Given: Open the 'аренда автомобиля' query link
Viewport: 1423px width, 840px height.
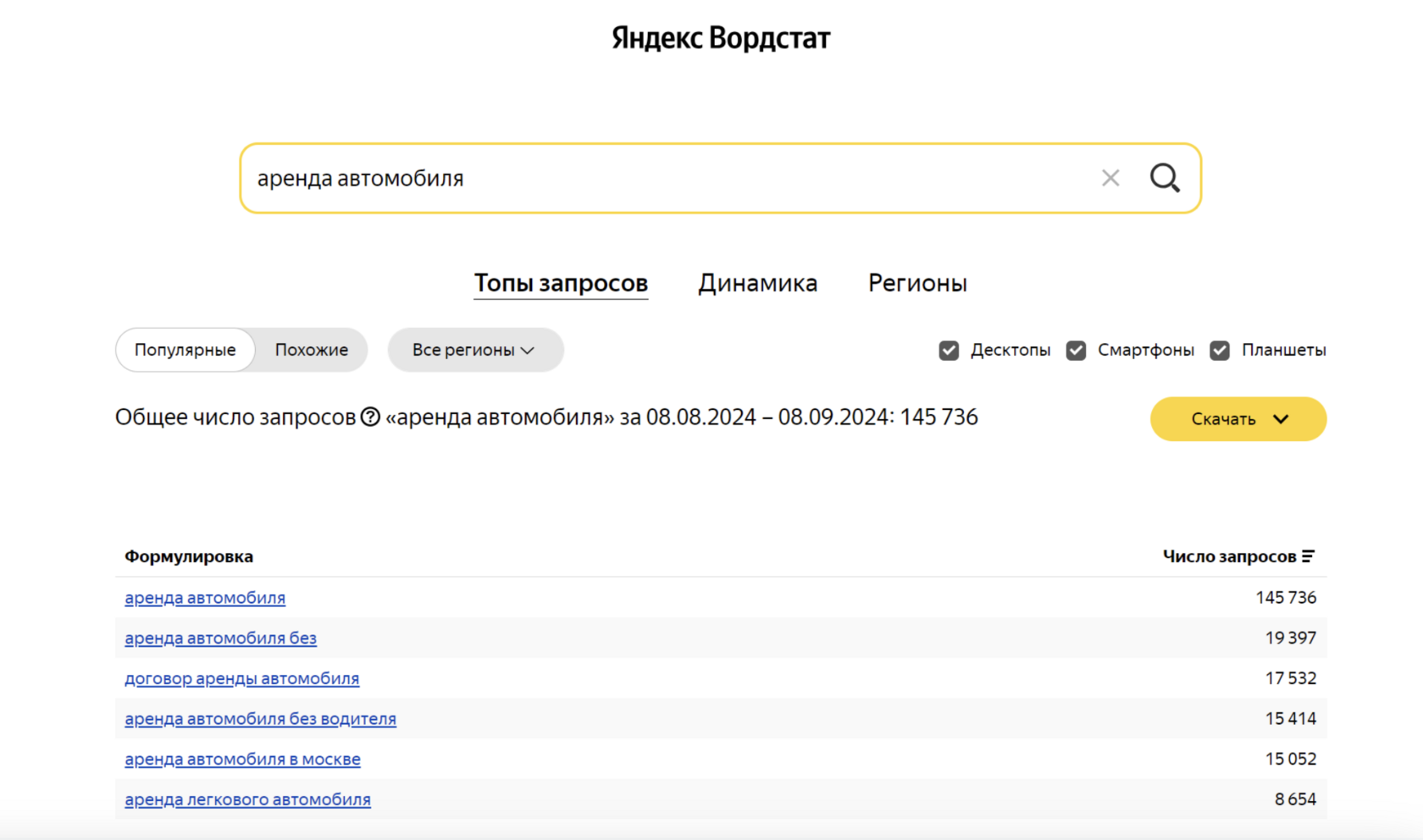Looking at the screenshot, I should [205, 598].
